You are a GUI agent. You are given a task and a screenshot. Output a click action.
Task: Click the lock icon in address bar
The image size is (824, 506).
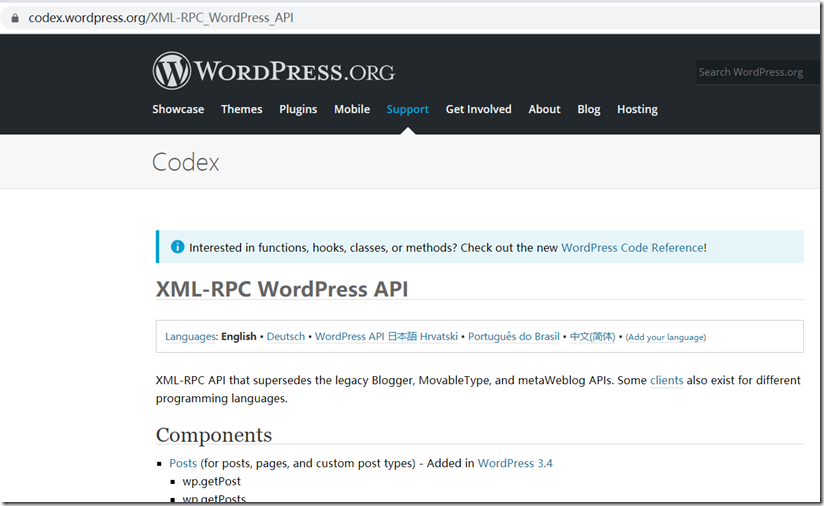pos(15,18)
